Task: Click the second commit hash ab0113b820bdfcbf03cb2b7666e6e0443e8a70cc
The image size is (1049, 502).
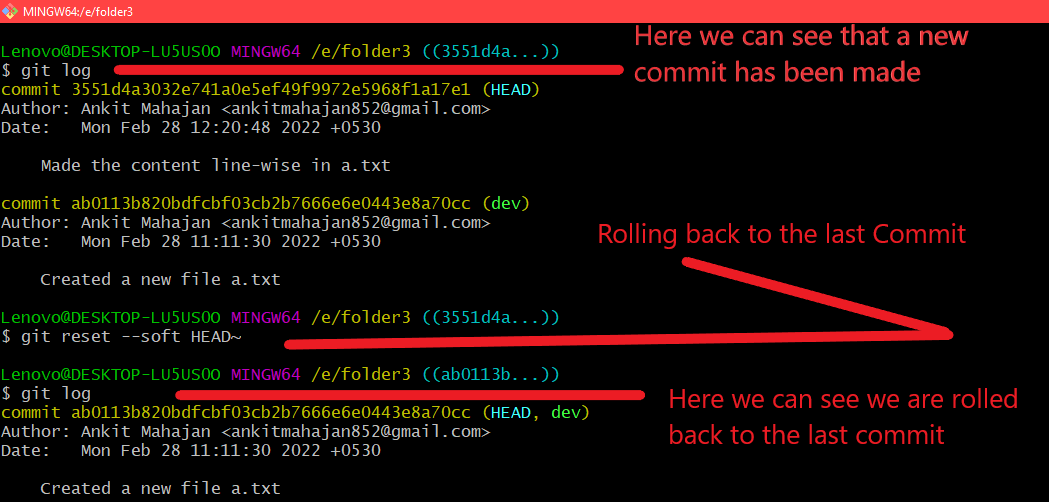Action: pos(271,203)
